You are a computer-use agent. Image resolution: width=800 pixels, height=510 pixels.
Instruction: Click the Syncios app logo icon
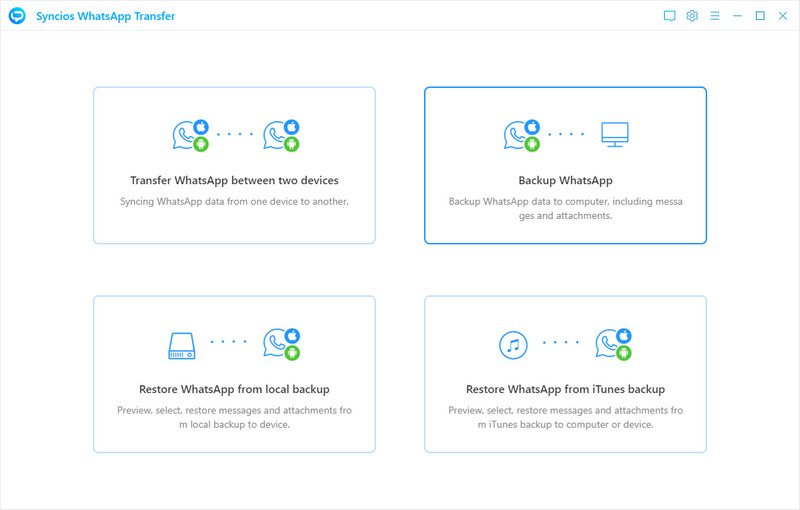17,16
